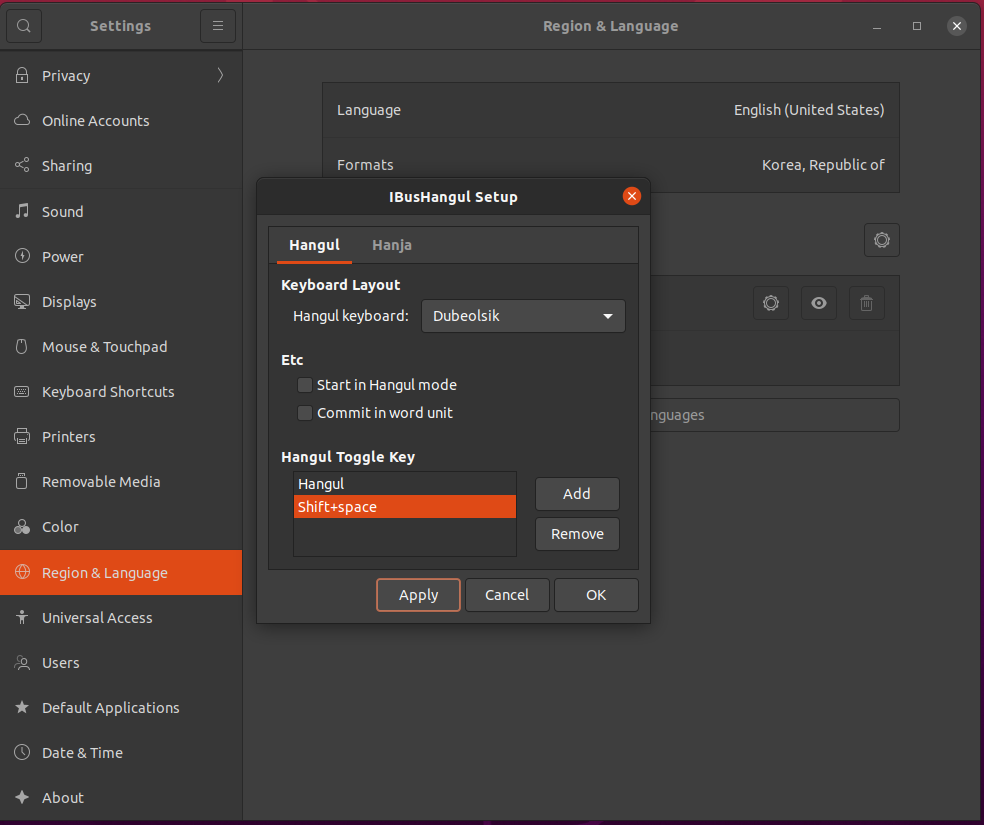Click the Color icon in sidebar

(x=22, y=526)
